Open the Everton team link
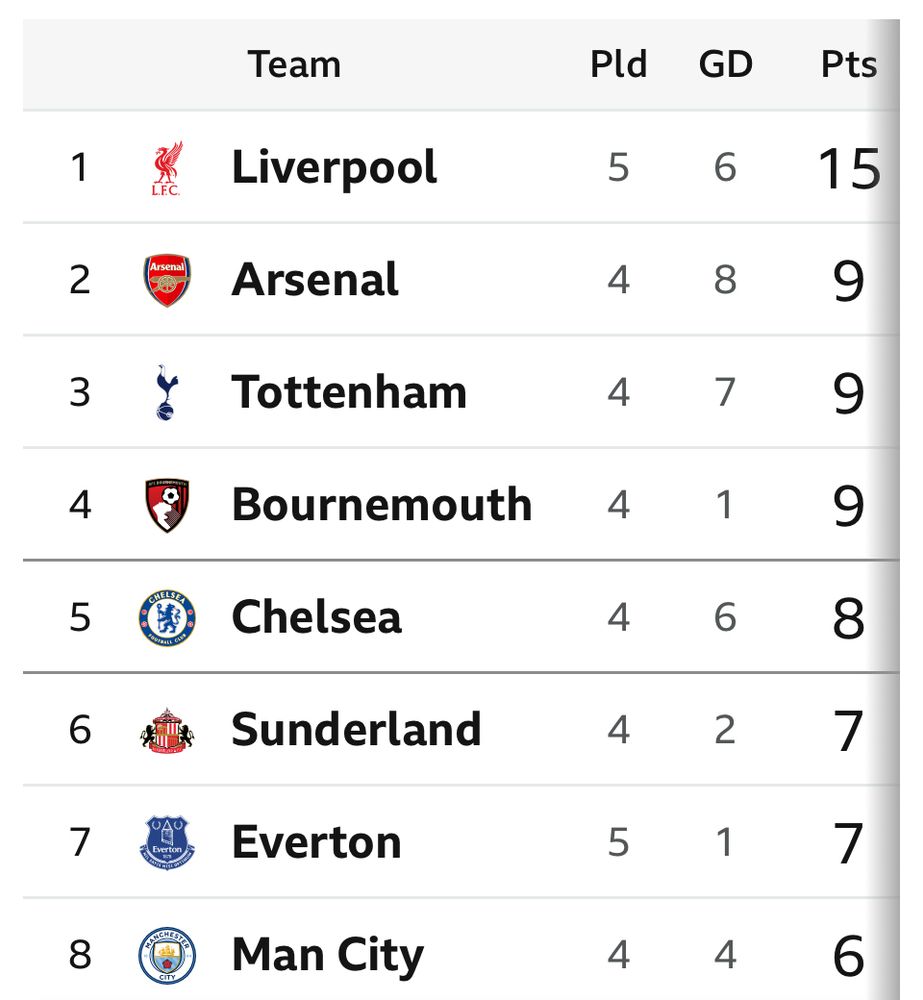 [x=316, y=843]
